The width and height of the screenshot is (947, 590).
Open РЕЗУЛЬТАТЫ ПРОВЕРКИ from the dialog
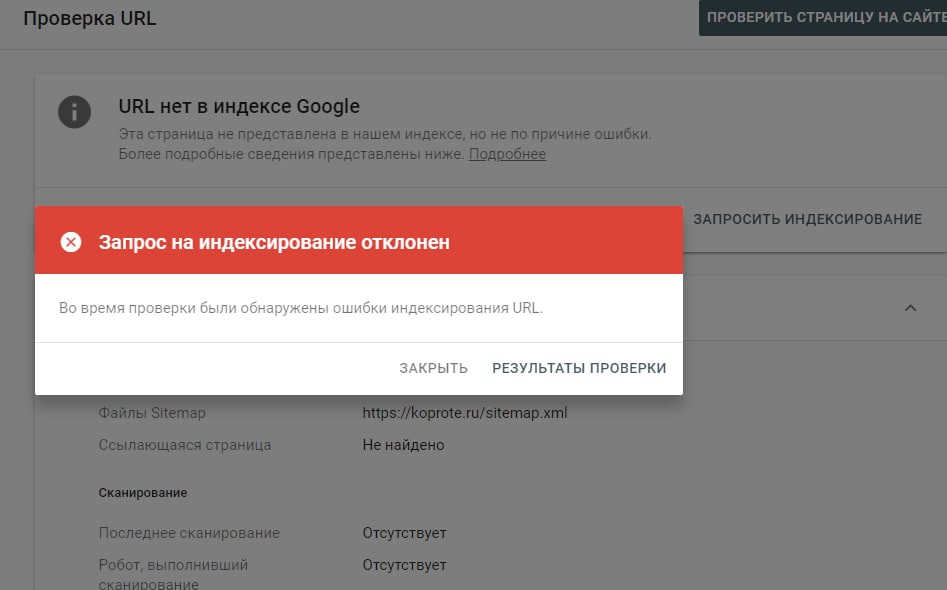tap(579, 368)
